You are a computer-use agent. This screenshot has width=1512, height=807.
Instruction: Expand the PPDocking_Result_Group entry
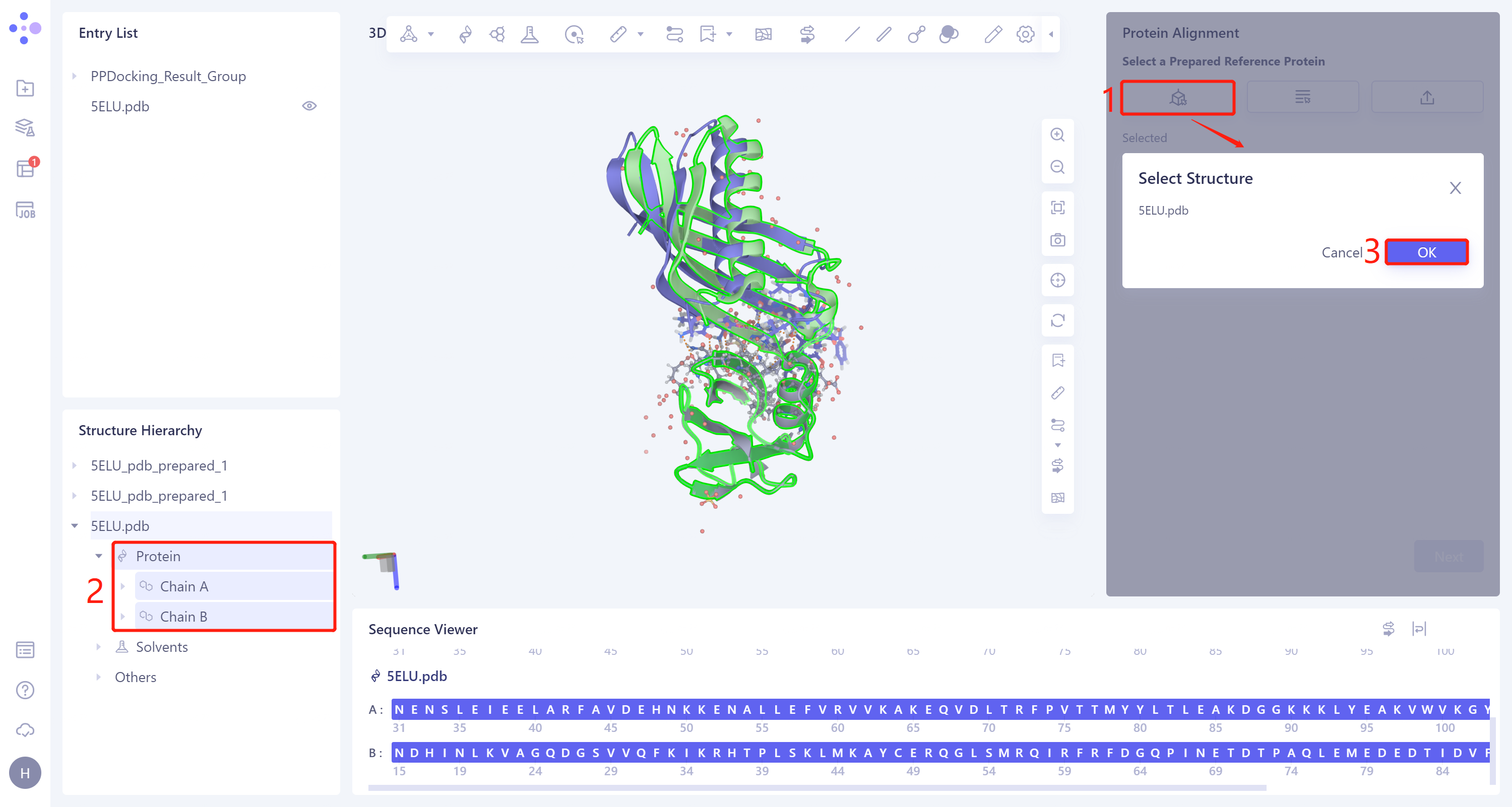pos(75,76)
